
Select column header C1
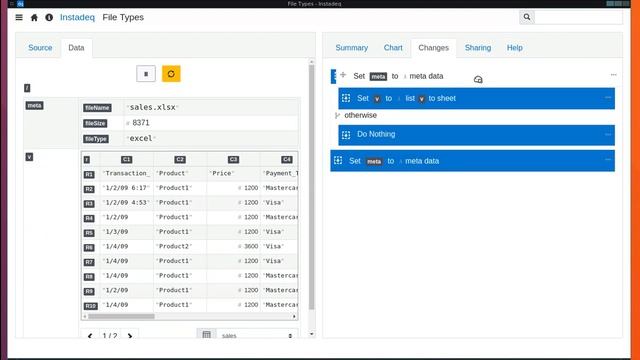127,160
